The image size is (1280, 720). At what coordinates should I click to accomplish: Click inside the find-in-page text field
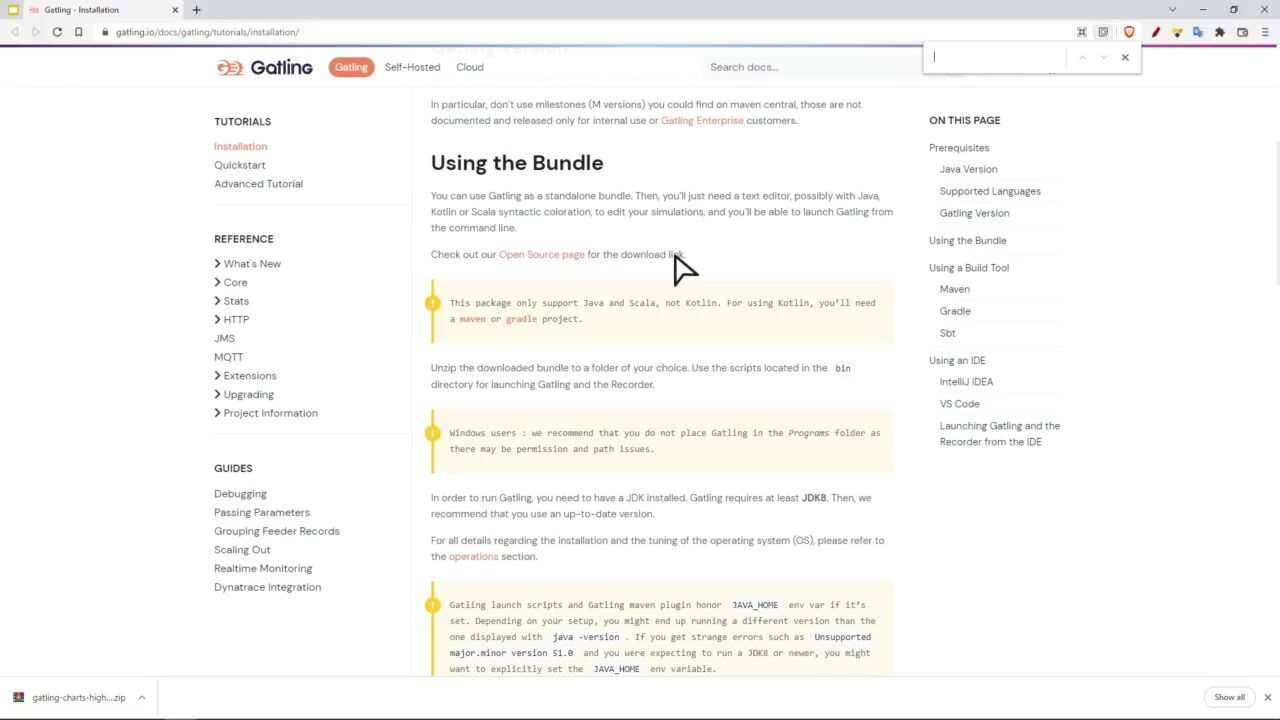click(995, 57)
